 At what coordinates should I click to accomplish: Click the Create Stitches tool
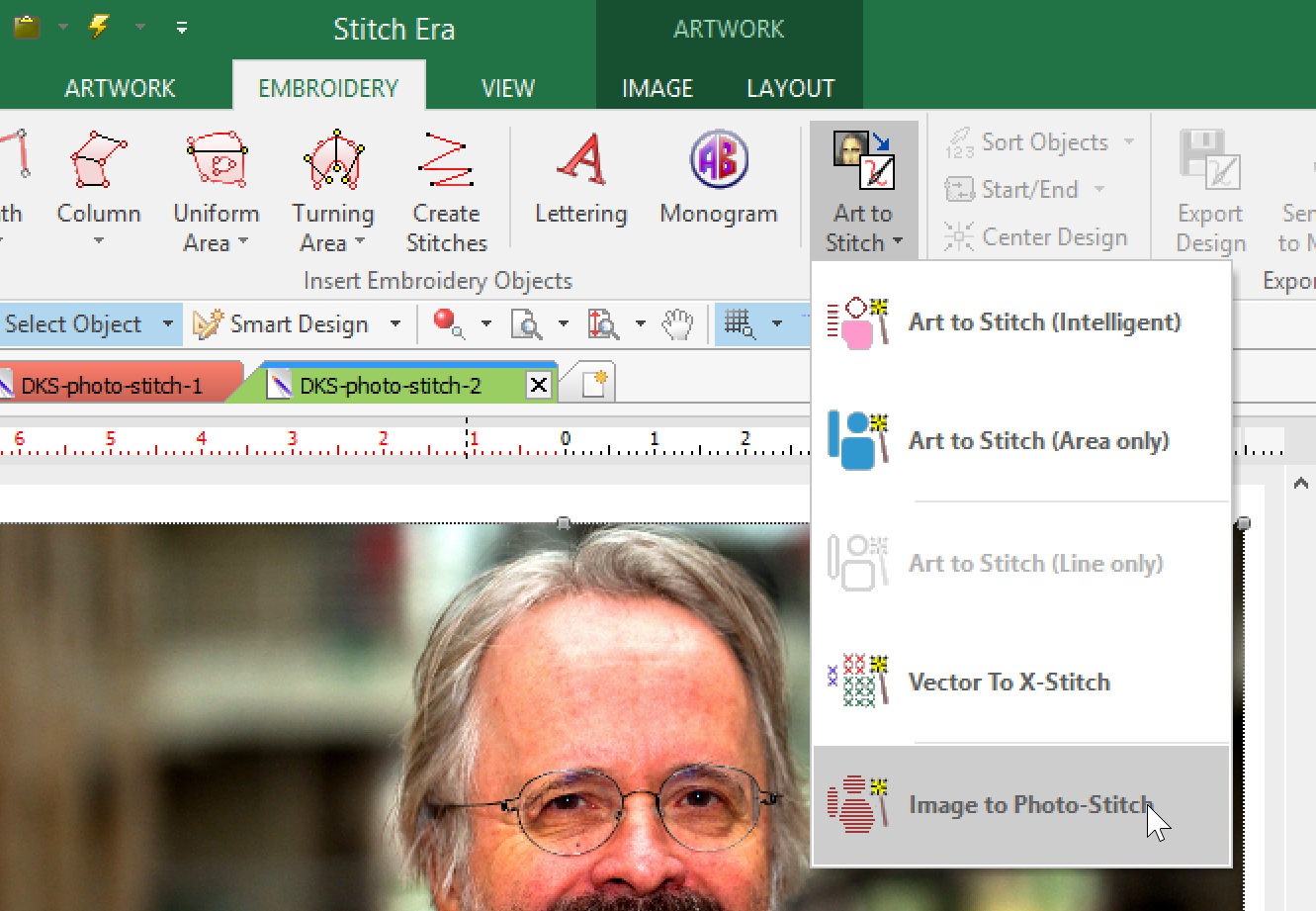446,160
